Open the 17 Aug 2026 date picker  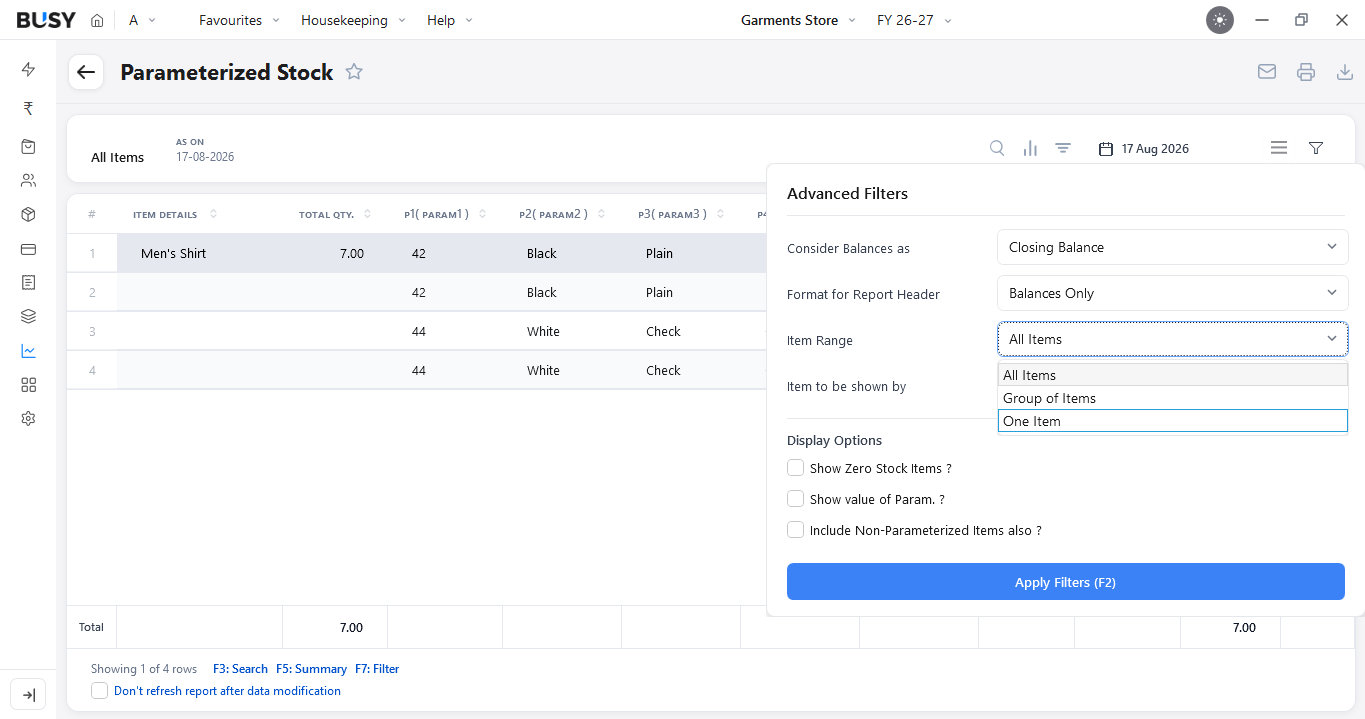click(x=1144, y=148)
